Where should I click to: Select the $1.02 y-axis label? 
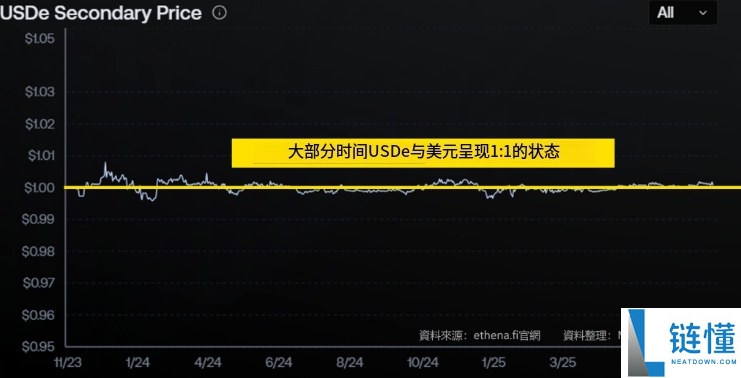[x=40, y=124]
